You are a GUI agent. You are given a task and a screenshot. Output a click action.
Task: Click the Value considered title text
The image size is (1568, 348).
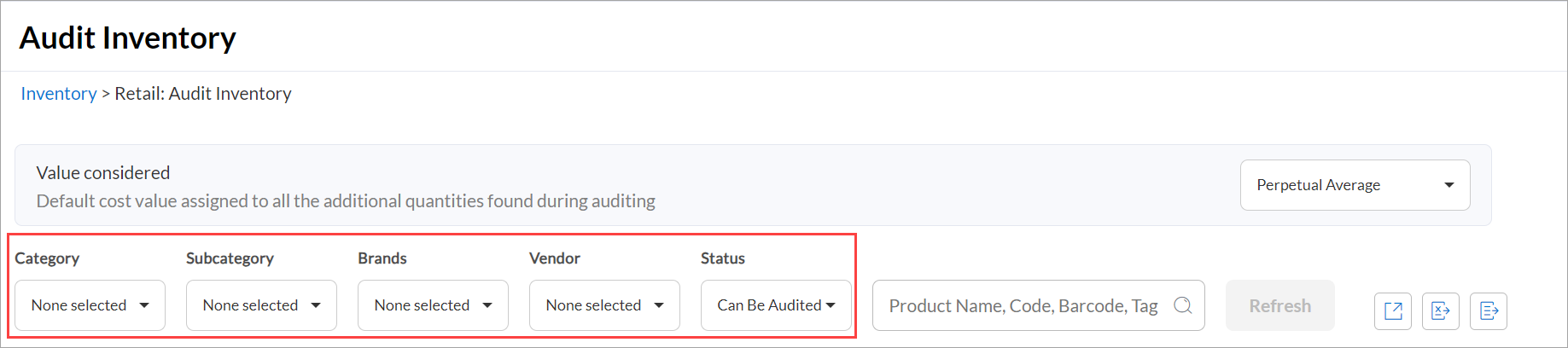pos(103,173)
